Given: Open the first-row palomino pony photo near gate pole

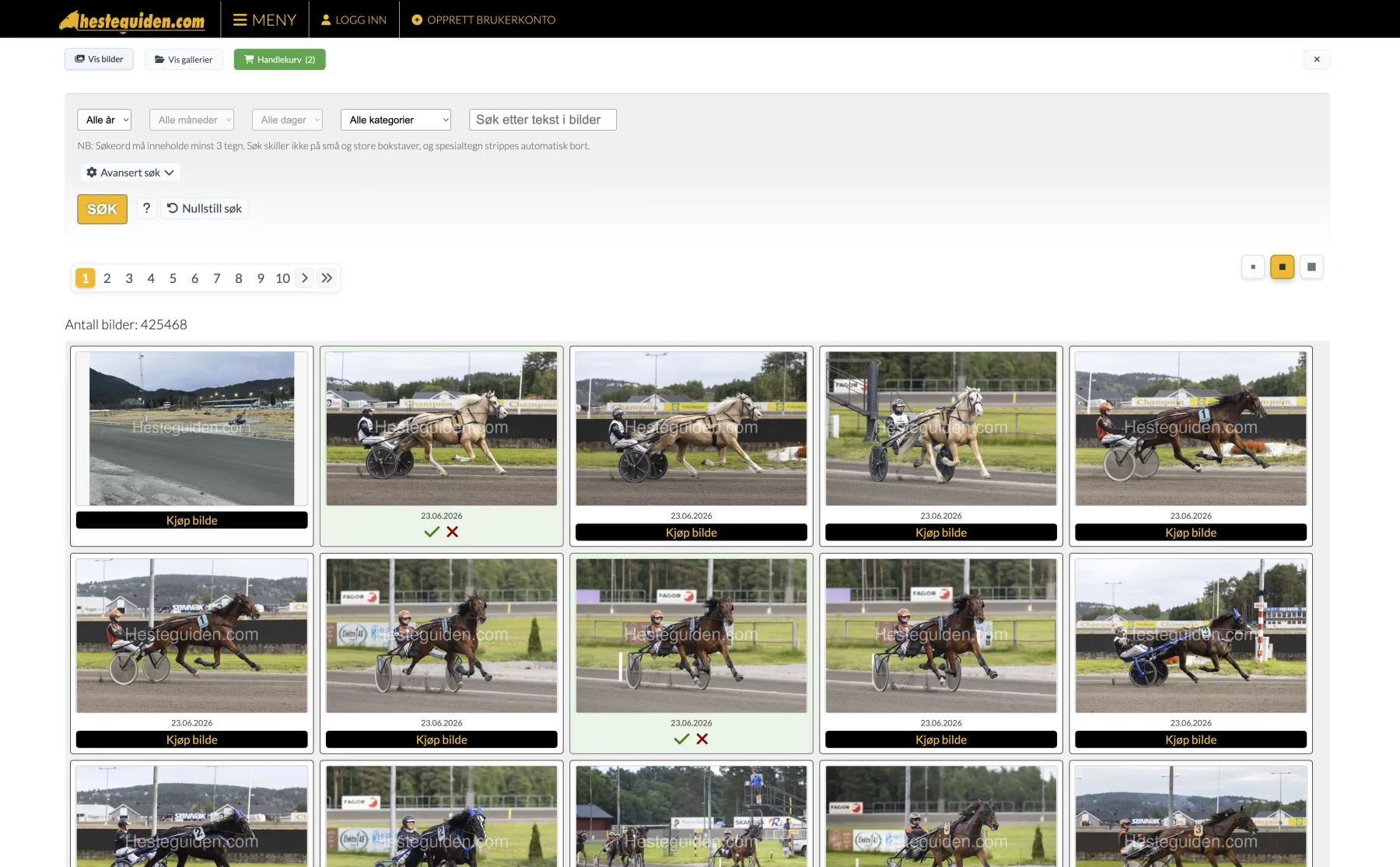Looking at the screenshot, I should pos(941,428).
